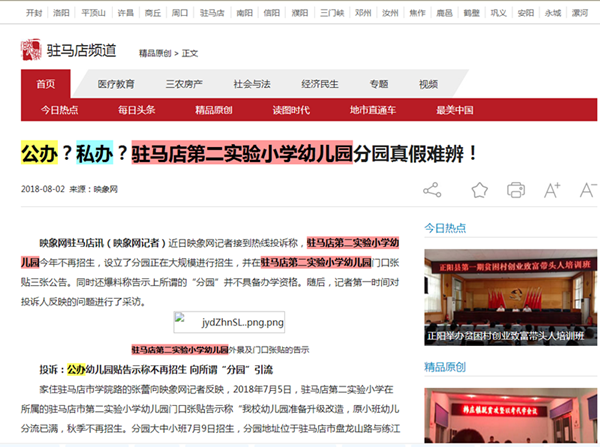
Task: Go to the 鹿邑 city link
Action: pyautogui.click(x=444, y=13)
